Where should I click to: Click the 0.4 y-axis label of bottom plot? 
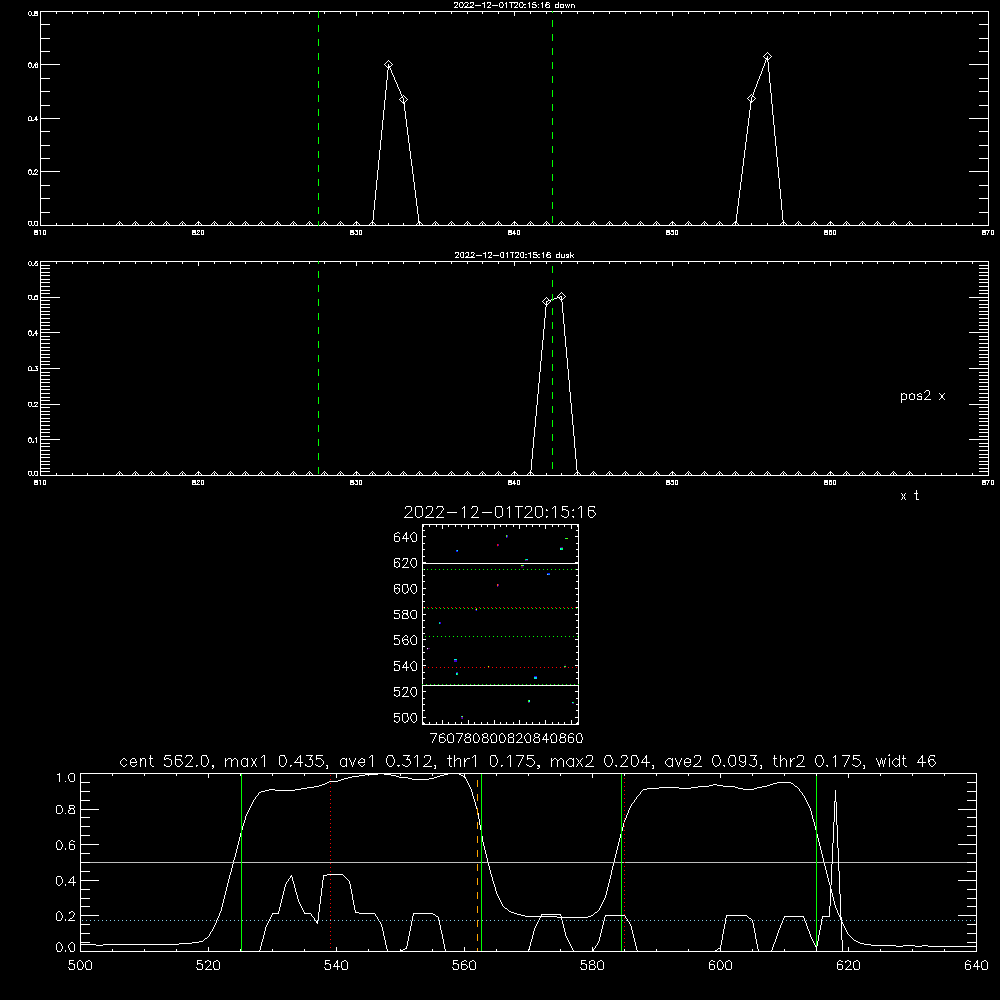[x=66, y=881]
